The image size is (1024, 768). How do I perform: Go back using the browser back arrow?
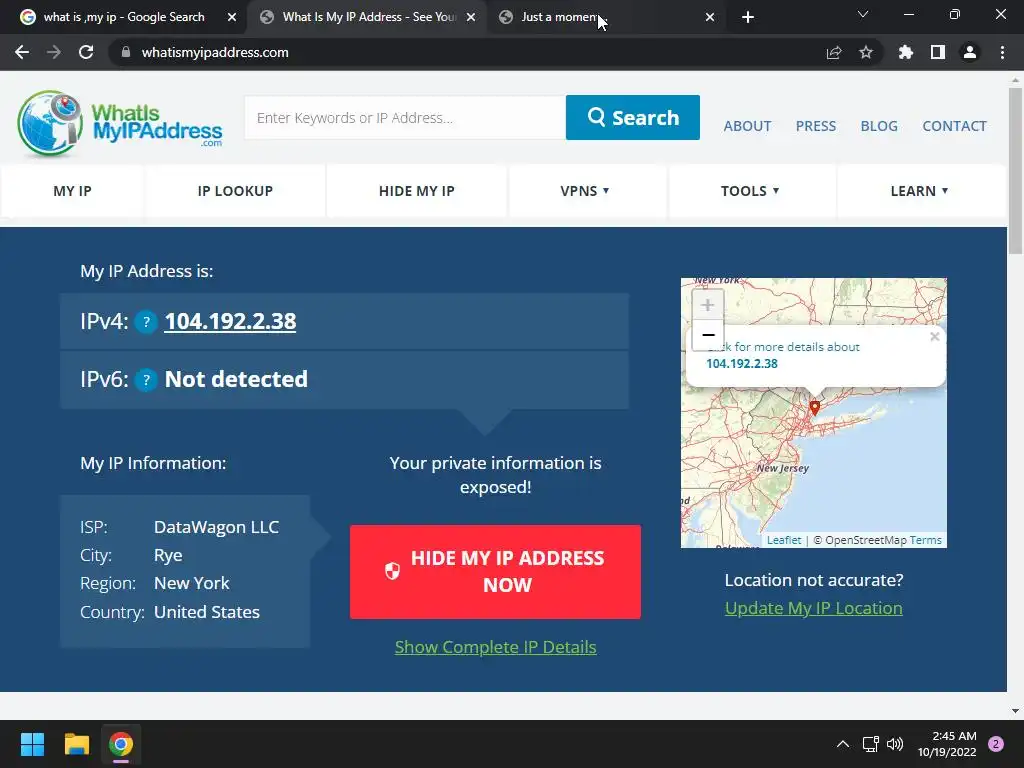22,52
